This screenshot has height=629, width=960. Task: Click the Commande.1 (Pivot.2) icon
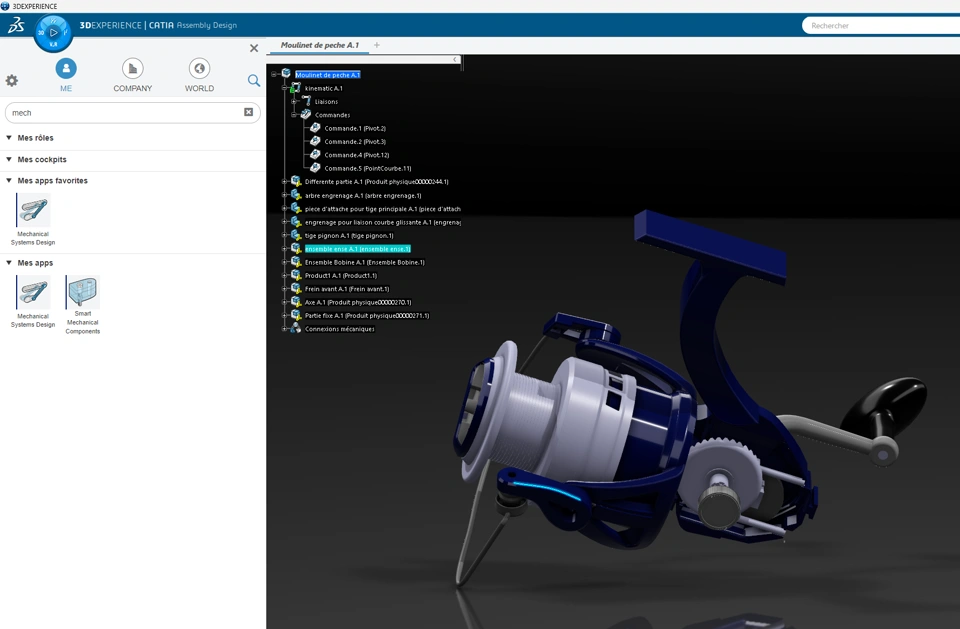tap(315, 128)
